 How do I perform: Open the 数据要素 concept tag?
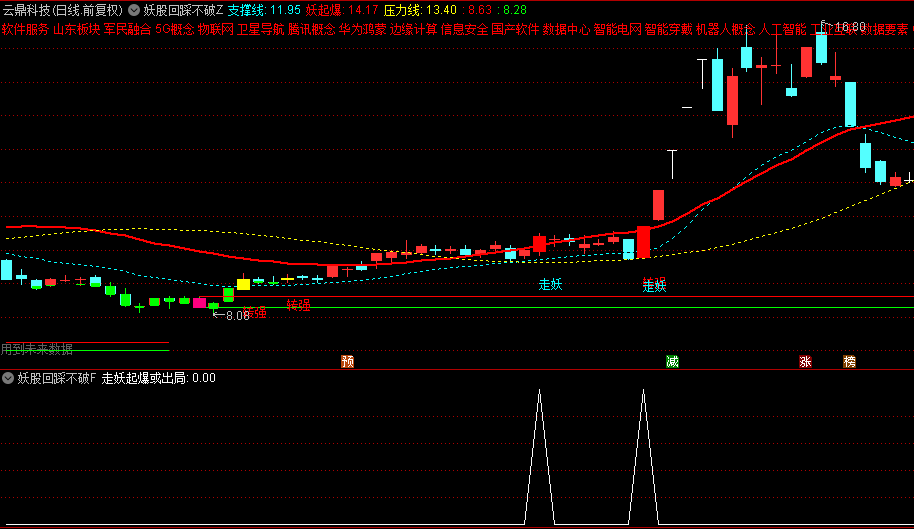tap(884, 29)
